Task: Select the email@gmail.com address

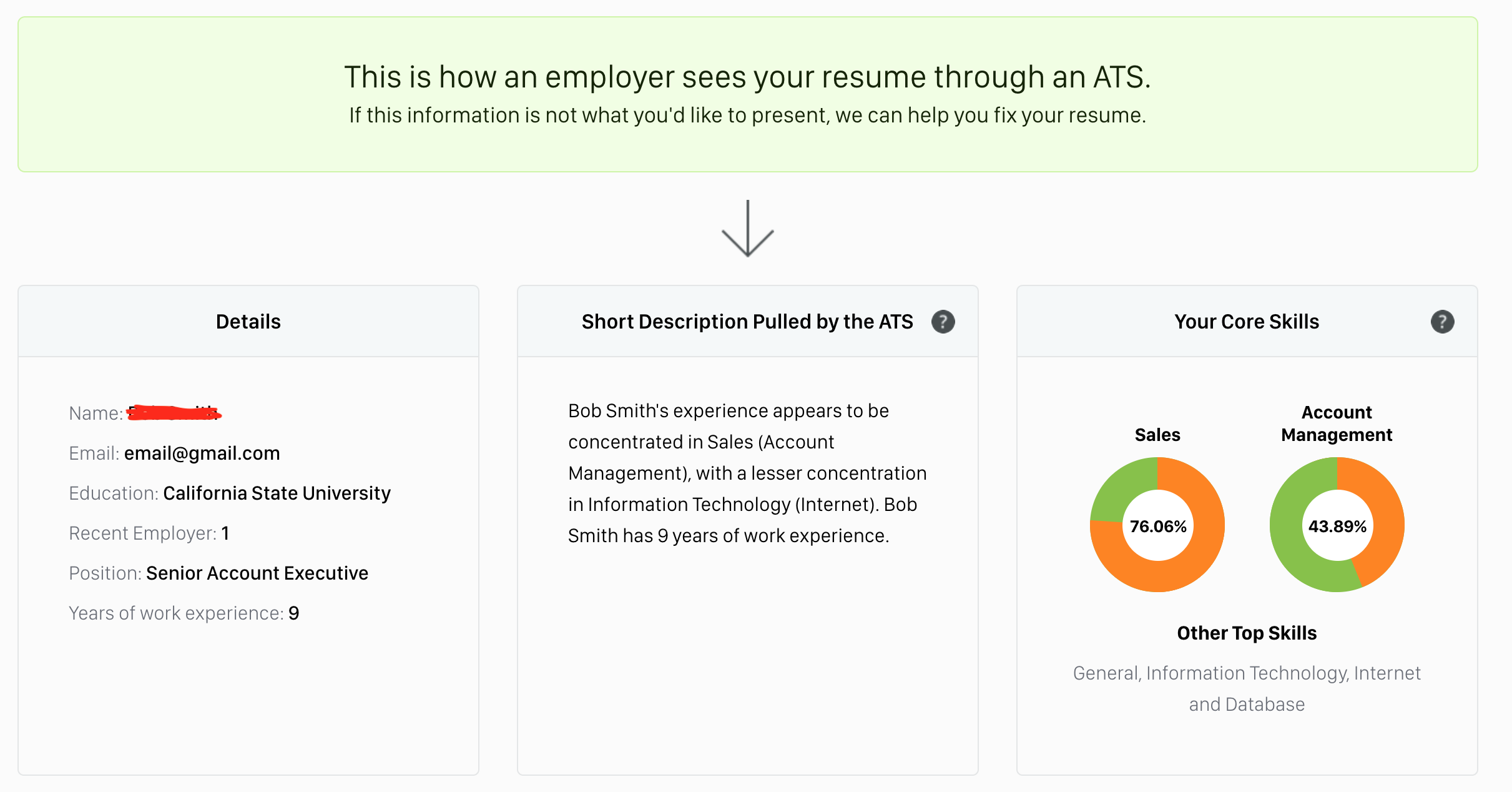Action: [202, 453]
